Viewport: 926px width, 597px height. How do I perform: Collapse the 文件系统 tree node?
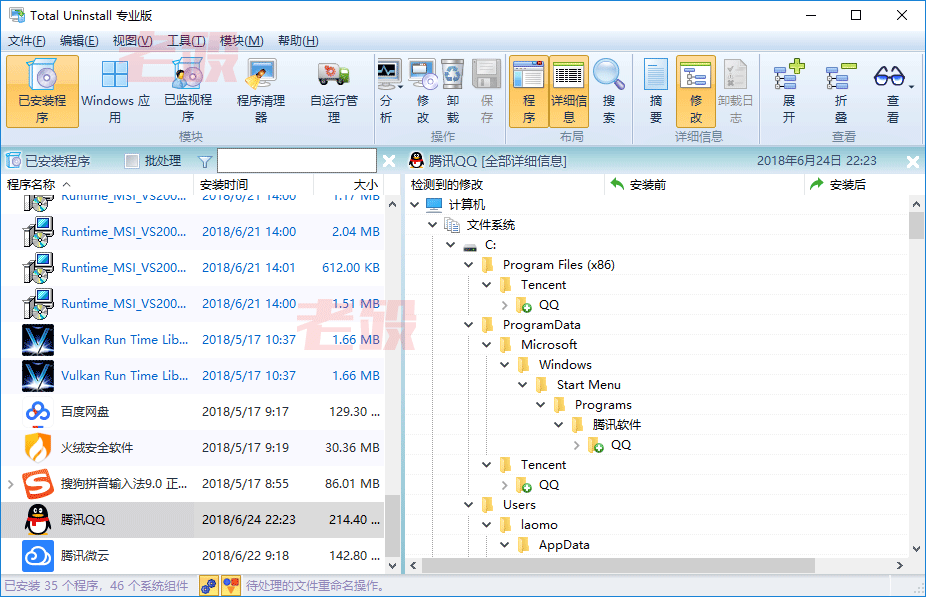tap(432, 224)
